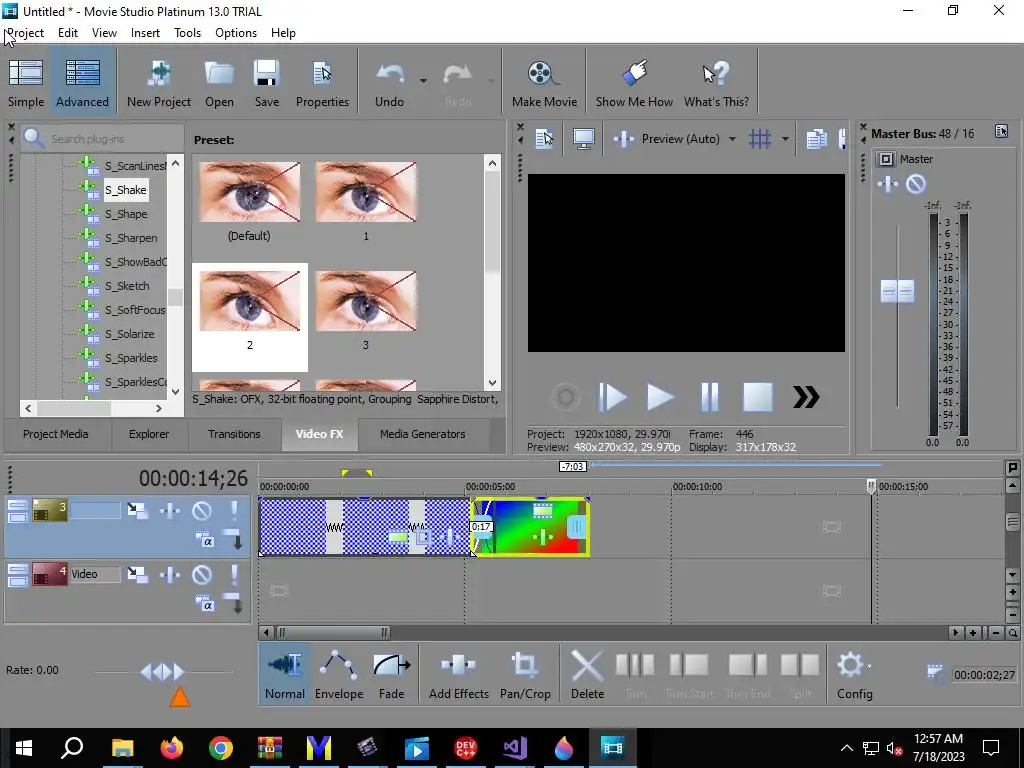Open Track FX on Video track 4
Viewport: 1024px width, 768px height.
pos(170,575)
